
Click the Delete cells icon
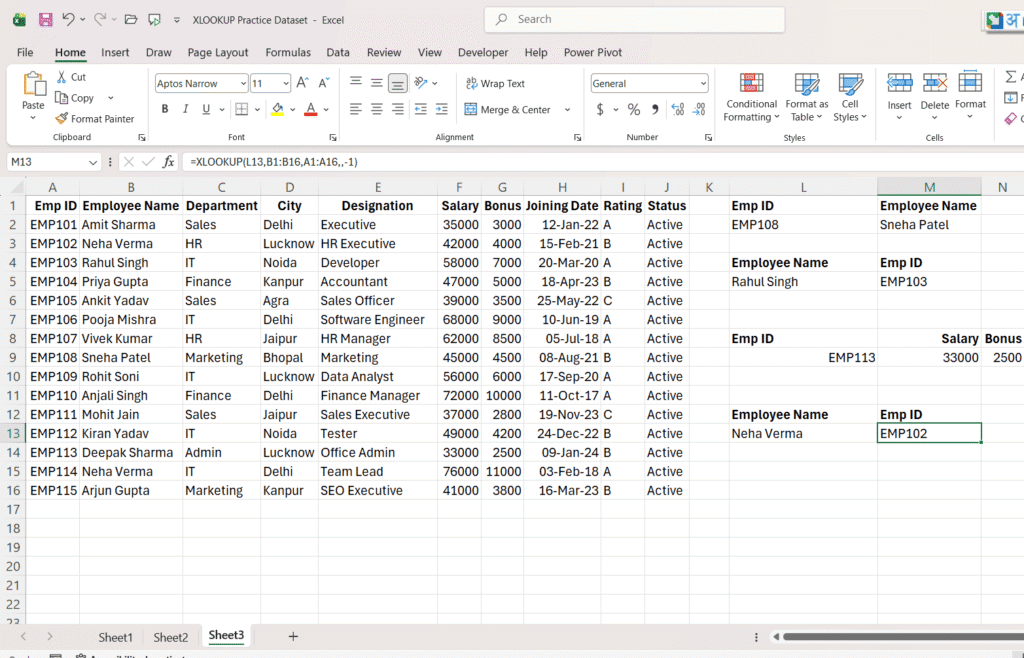(x=935, y=84)
